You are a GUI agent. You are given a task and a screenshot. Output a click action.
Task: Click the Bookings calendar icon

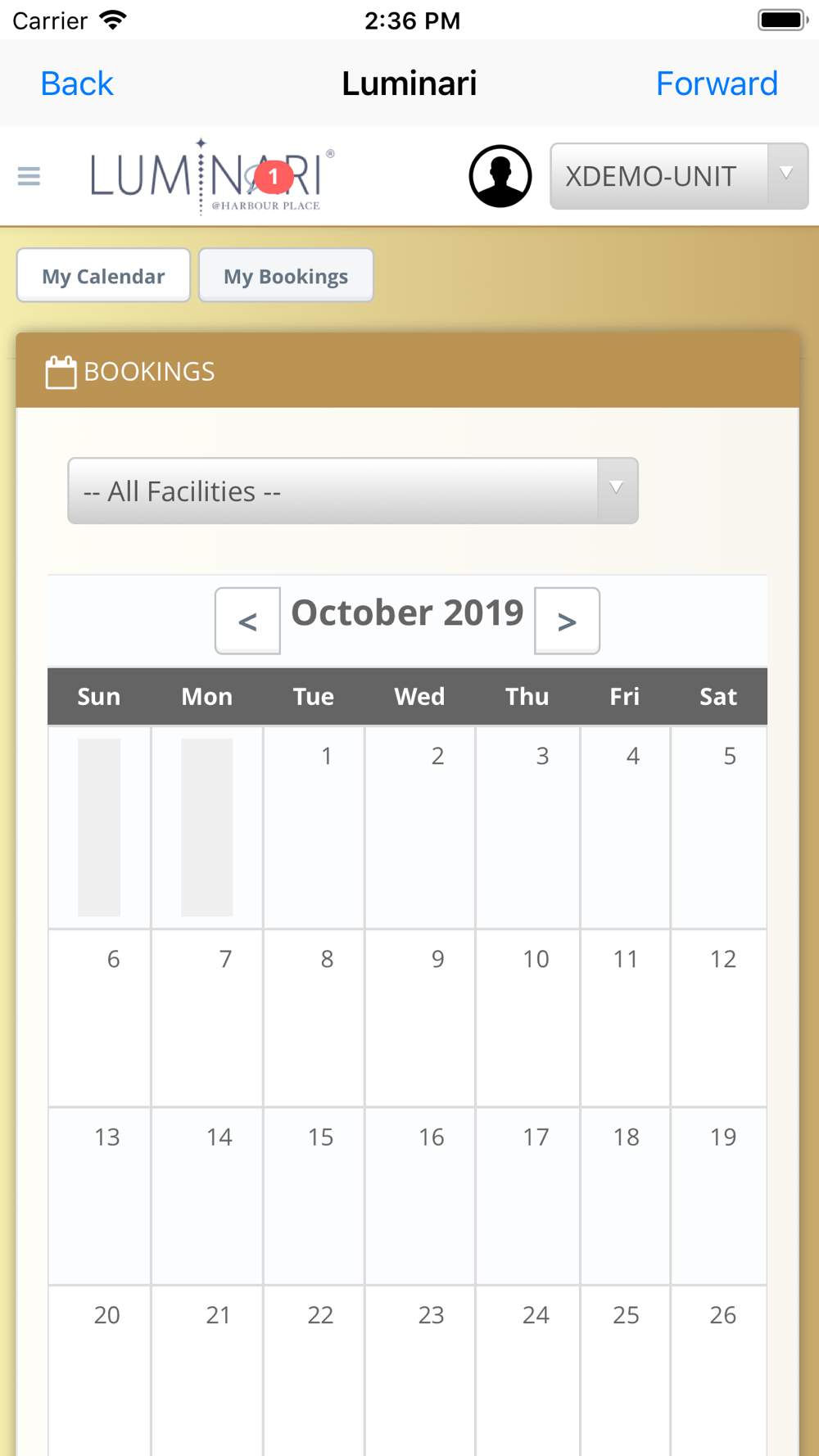point(61,372)
